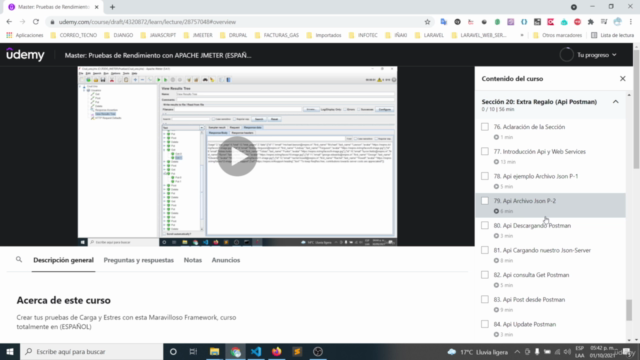Check lecture 84 Api Update Postman
Screen dimensions: 640x360
click(x=484, y=324)
